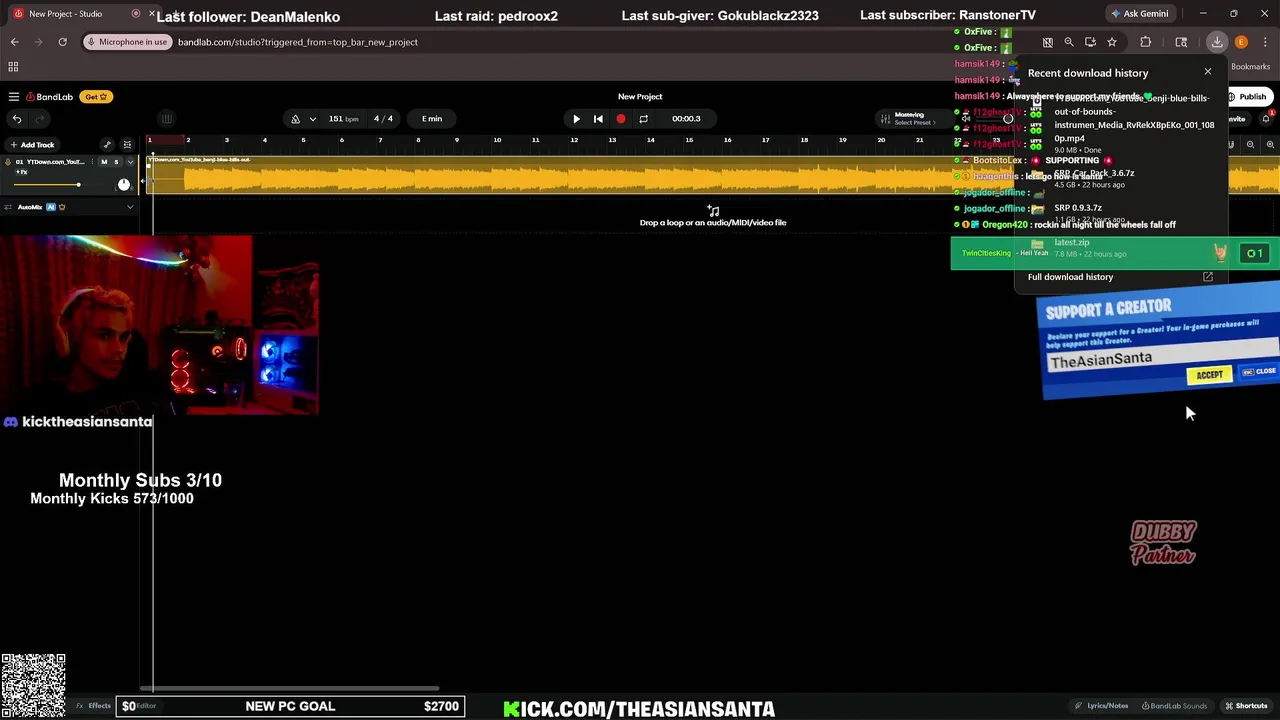The width and height of the screenshot is (1280, 720).
Task: Open Chrome zoom magnifier icon
Action: tap(1069, 42)
